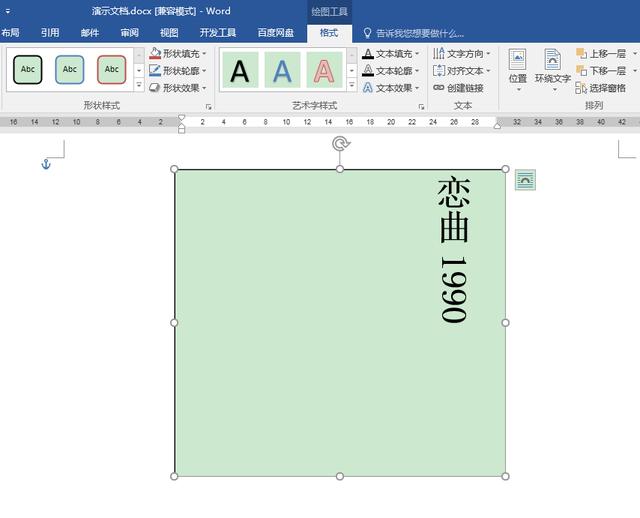Click the Tell Me search box
Viewport: 640px width, 518px height.
pos(413,33)
